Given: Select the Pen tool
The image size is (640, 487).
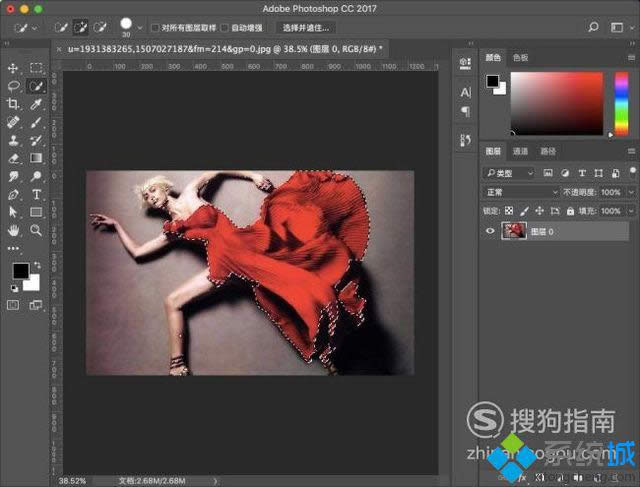Looking at the screenshot, I should 13,194.
